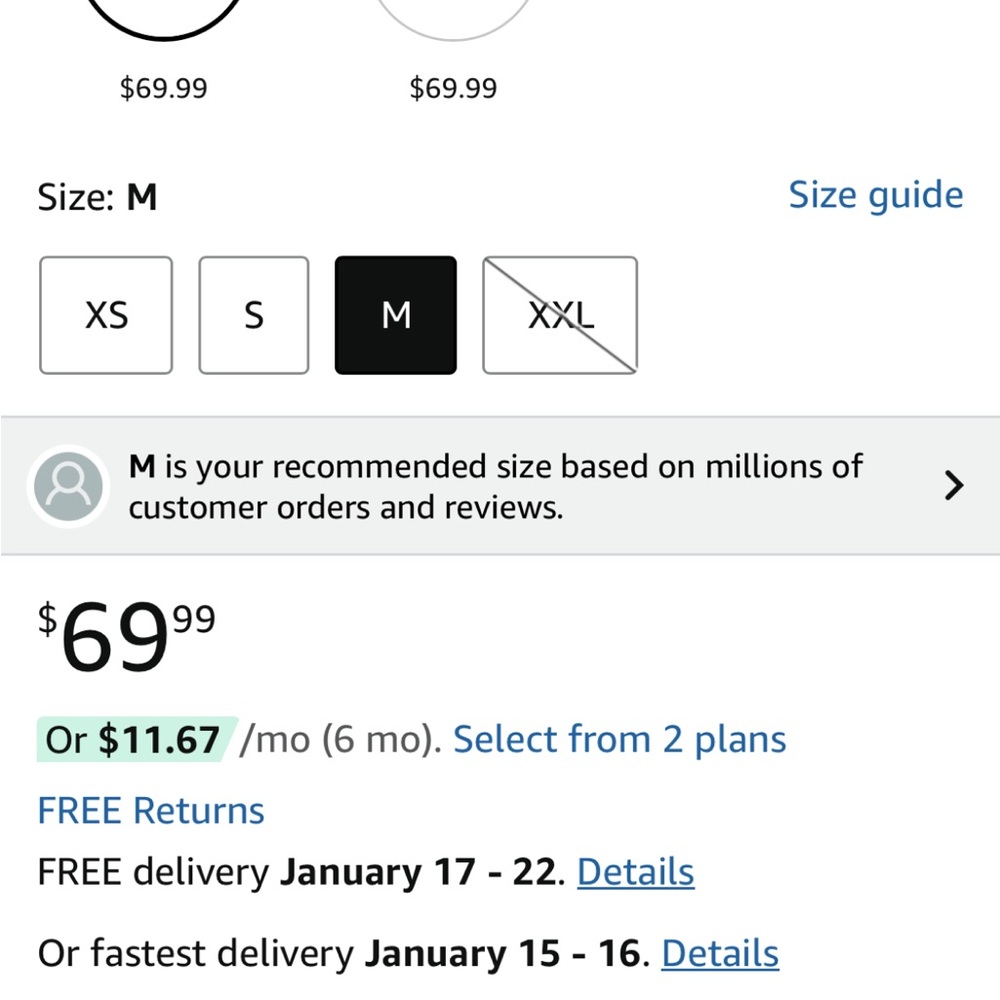
Task: View FREE Returns information
Action: pos(151,810)
